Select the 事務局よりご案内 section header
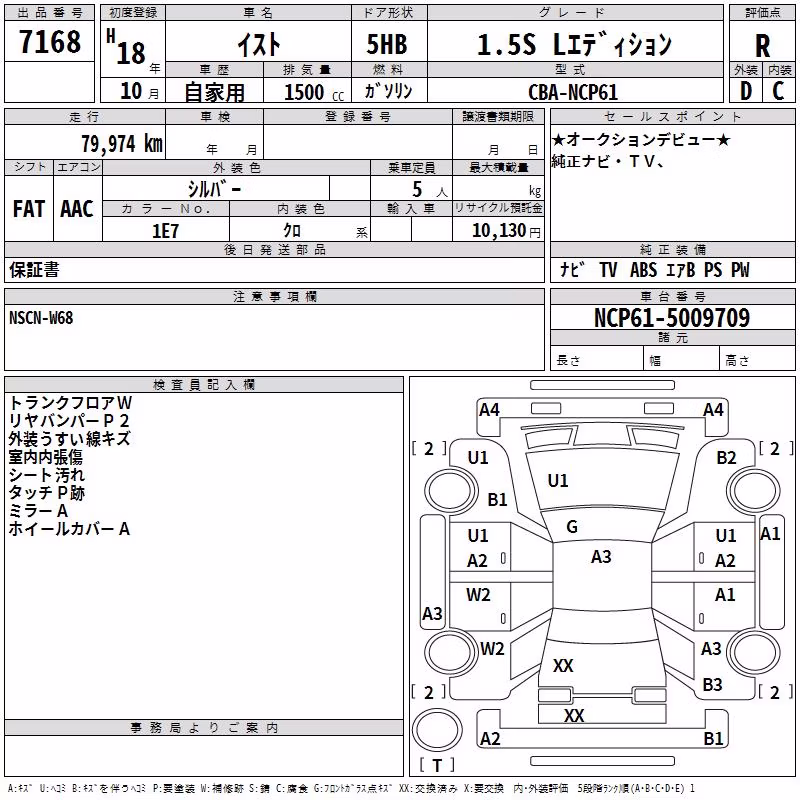Image resolution: width=800 pixels, height=800 pixels. point(204,728)
